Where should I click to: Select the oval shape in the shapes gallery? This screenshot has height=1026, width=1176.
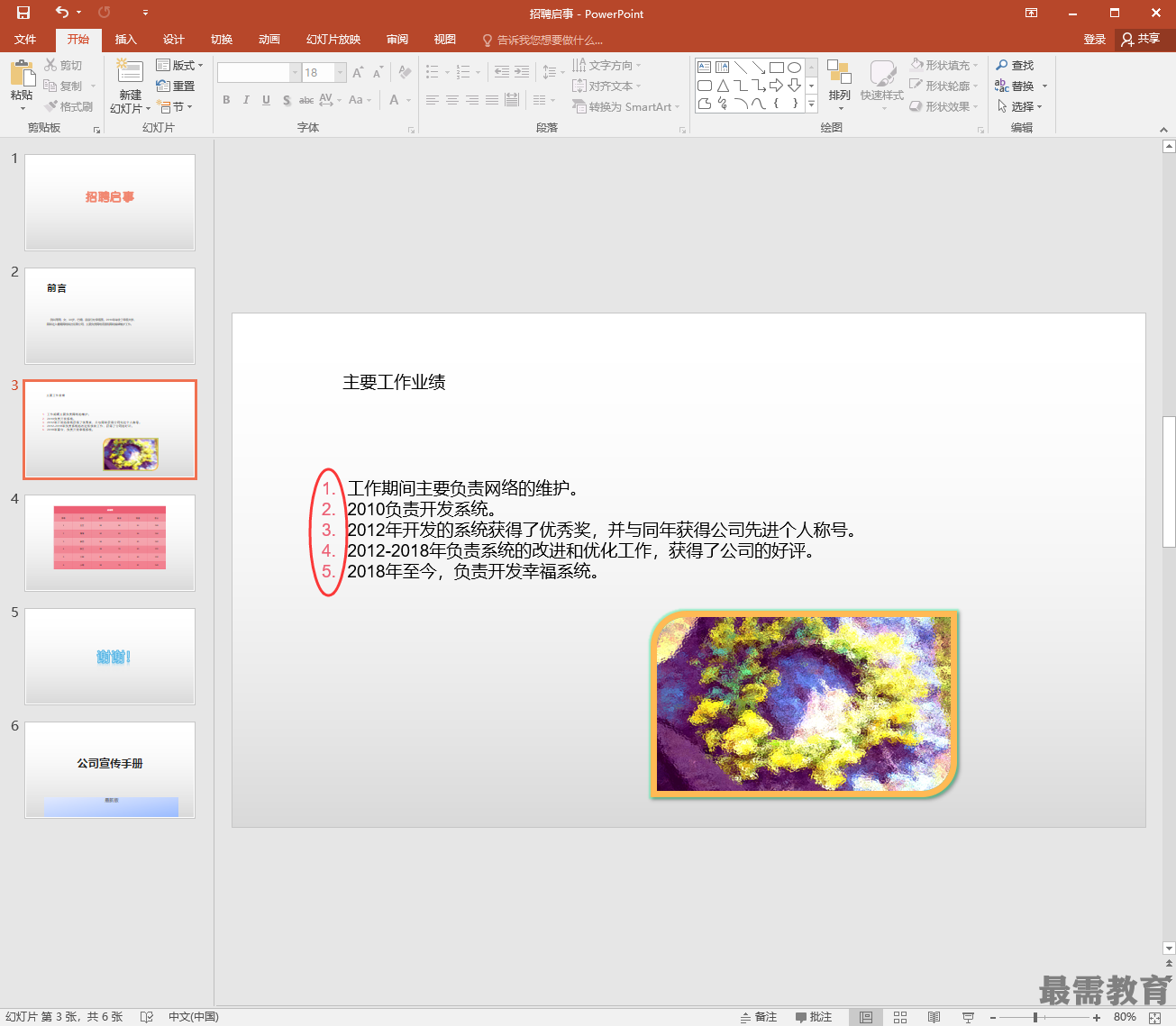[x=794, y=68]
